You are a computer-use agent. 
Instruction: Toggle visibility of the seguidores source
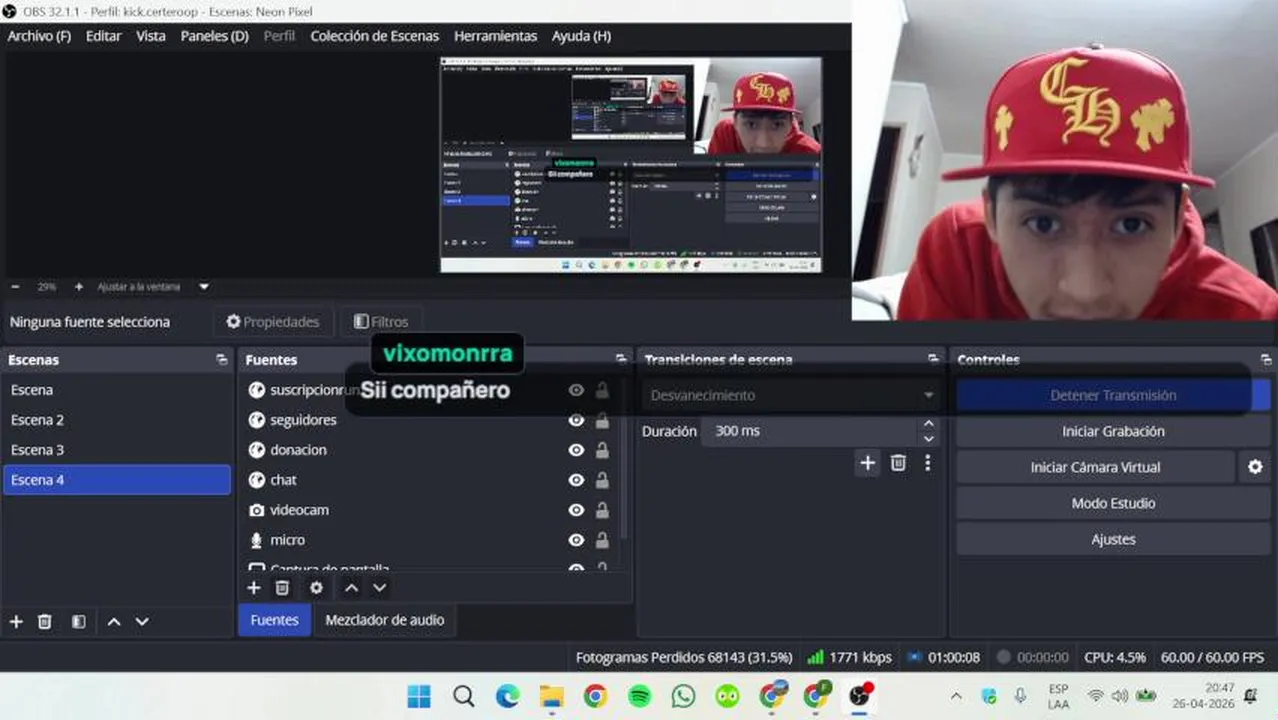(x=576, y=420)
